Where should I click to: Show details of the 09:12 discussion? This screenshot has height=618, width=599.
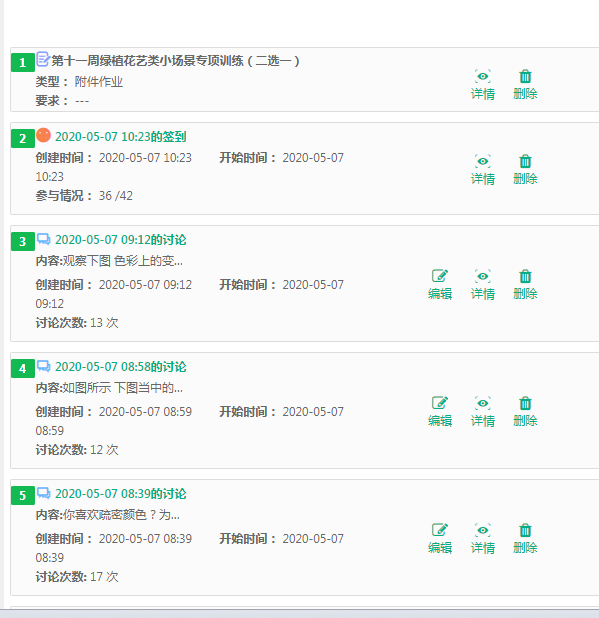[483, 285]
